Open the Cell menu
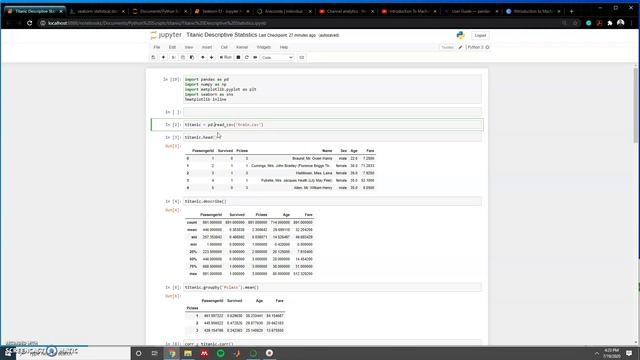Image resolution: width=640 pixels, height=360 pixels. click(x=224, y=47)
